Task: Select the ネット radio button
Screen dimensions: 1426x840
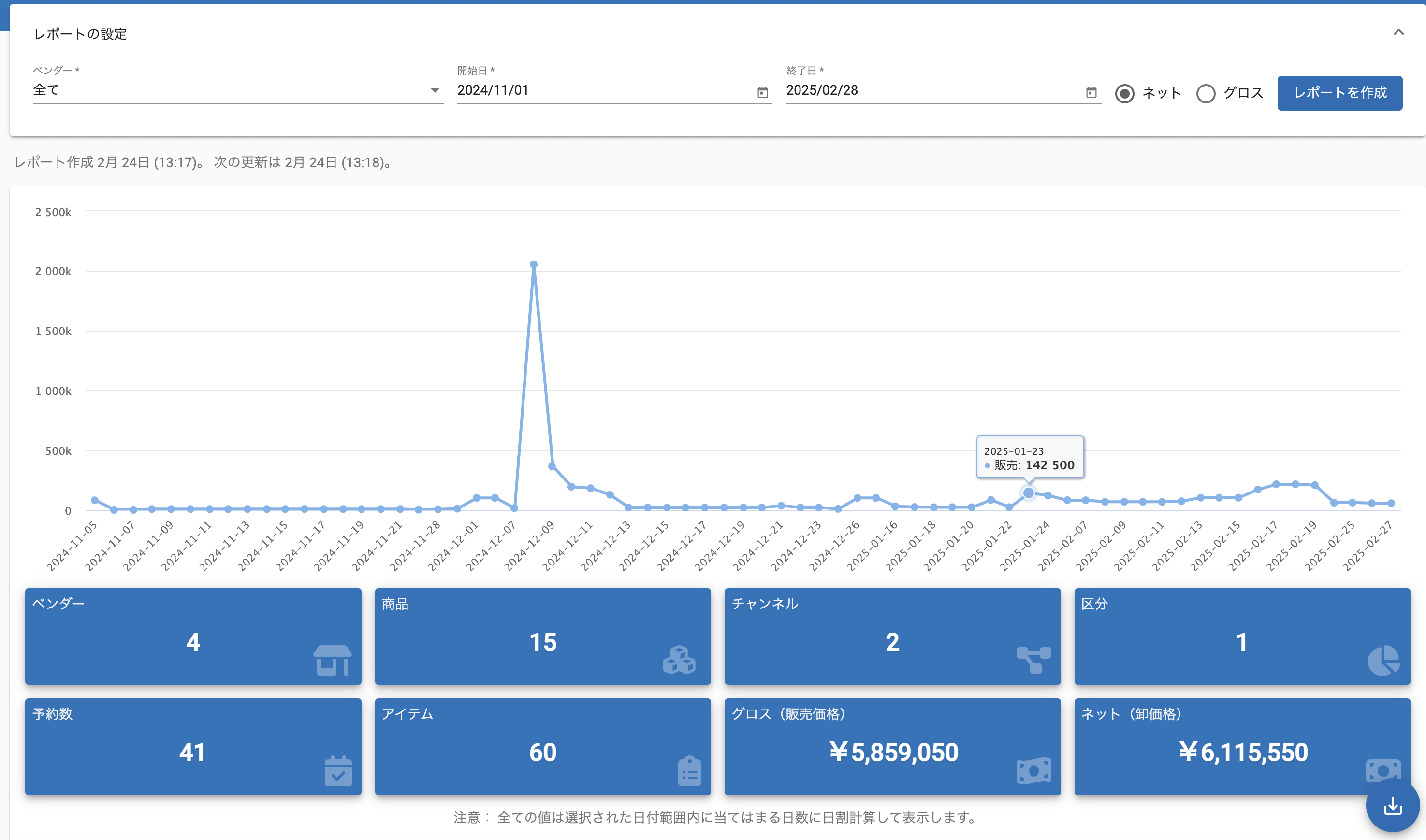Action: pyautogui.click(x=1124, y=93)
